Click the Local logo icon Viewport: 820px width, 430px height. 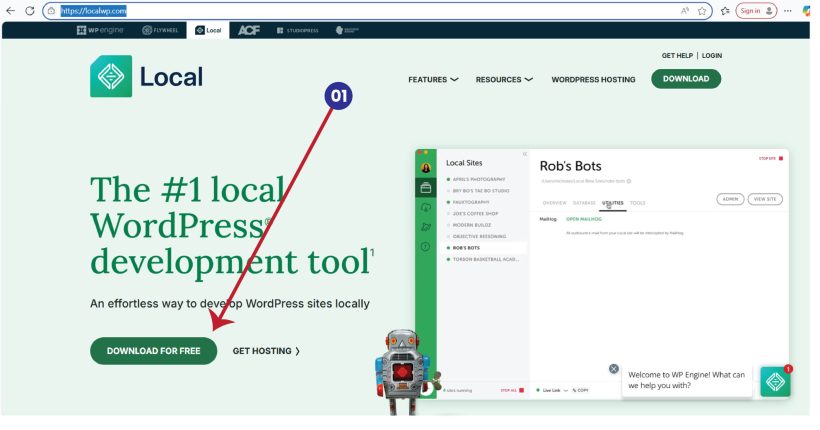111,76
